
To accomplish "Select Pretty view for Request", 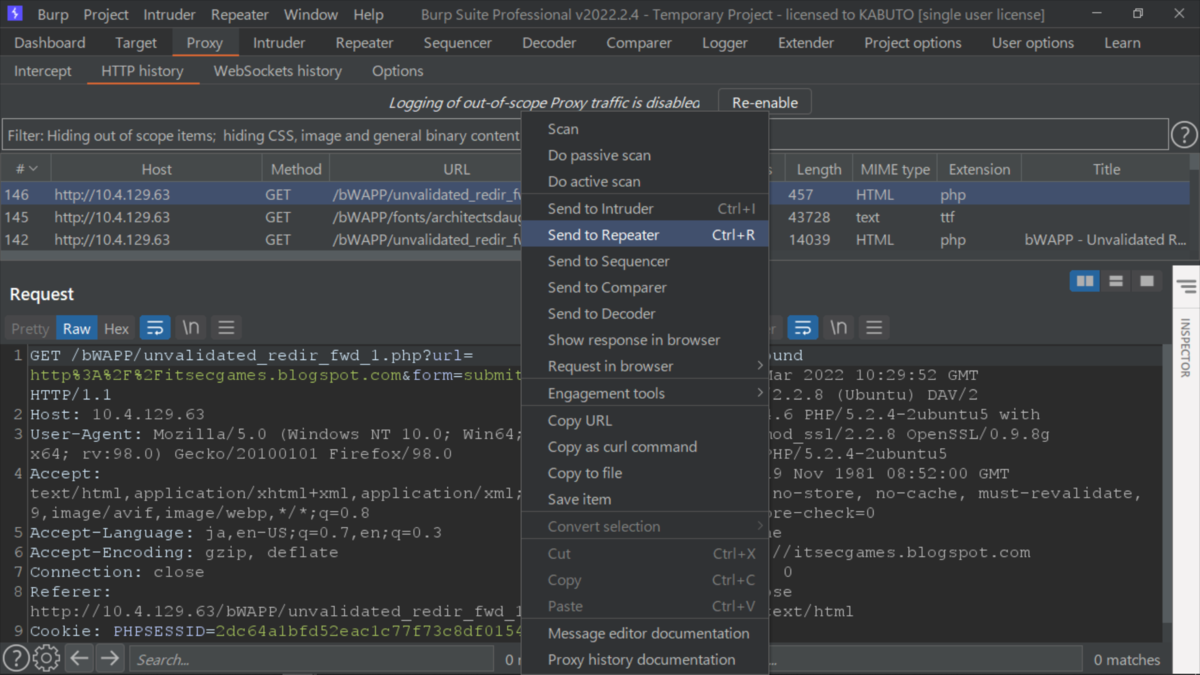I will [x=30, y=328].
